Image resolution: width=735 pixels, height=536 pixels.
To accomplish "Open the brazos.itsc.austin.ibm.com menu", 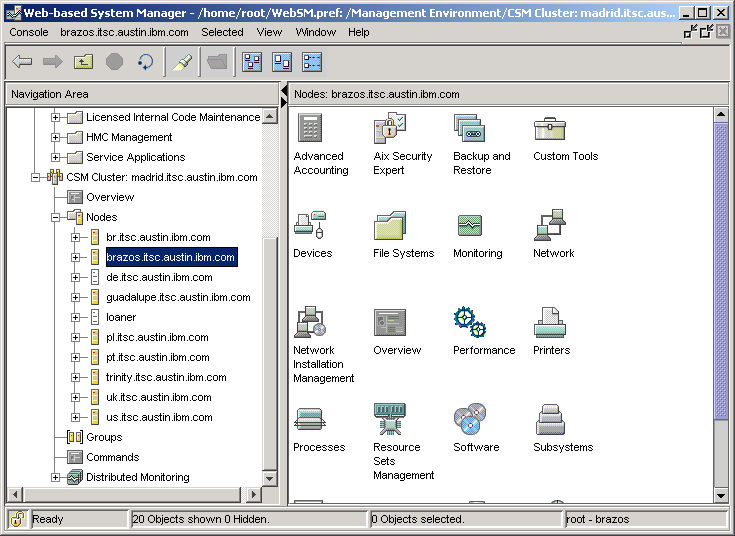I will pos(124,32).
